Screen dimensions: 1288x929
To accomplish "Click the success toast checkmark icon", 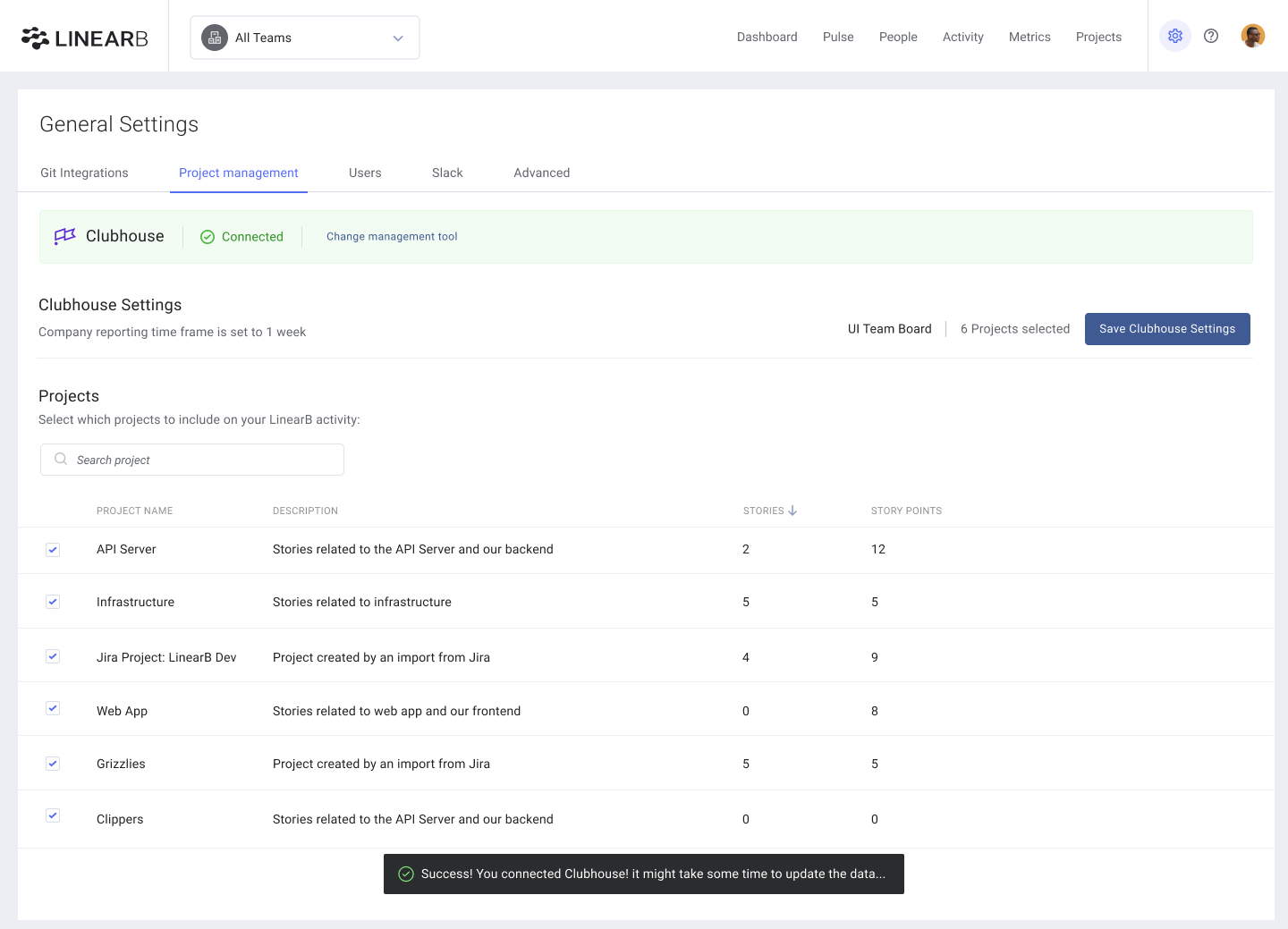I will pyautogui.click(x=405, y=874).
